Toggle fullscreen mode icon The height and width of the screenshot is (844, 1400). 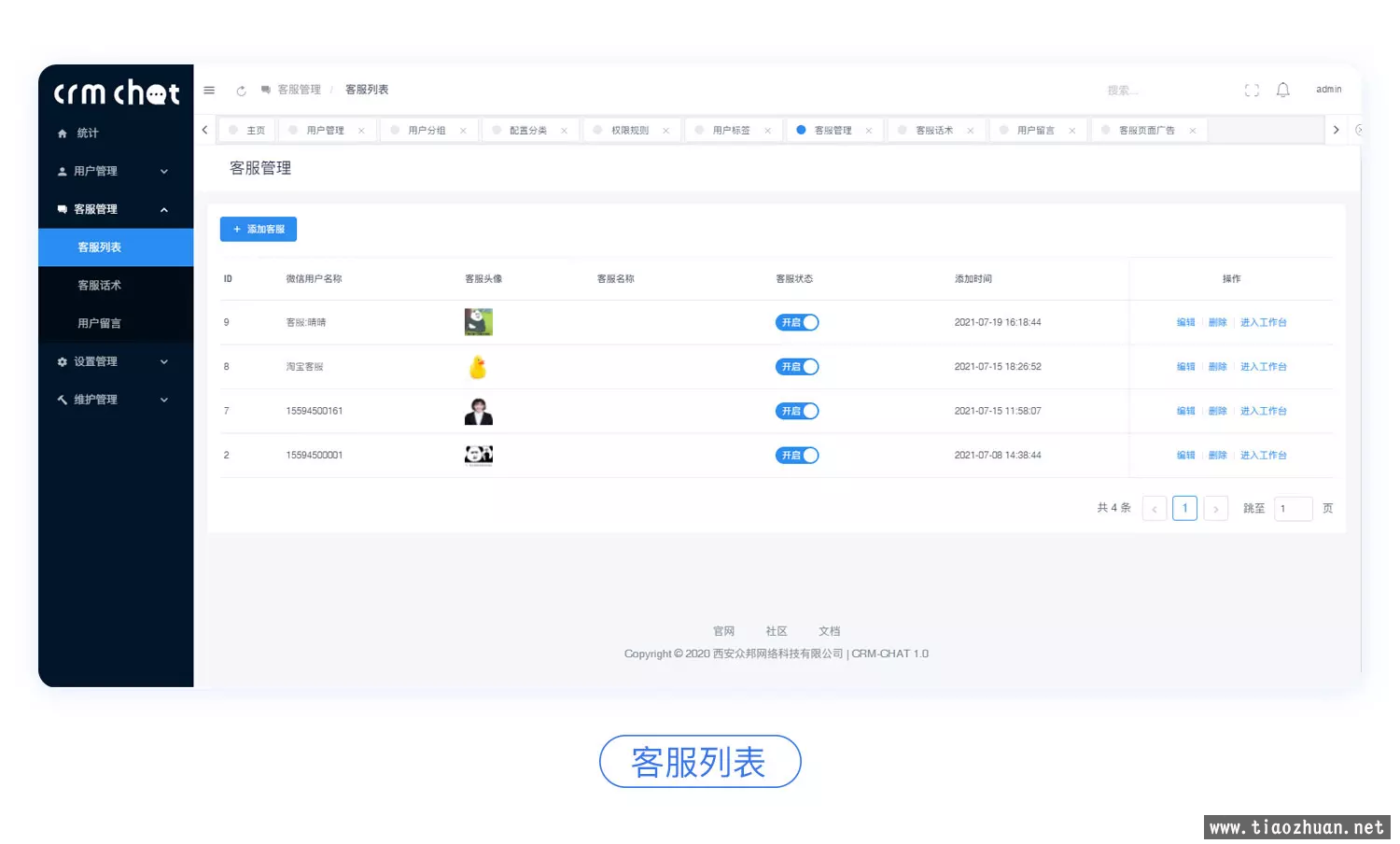pyautogui.click(x=1252, y=91)
